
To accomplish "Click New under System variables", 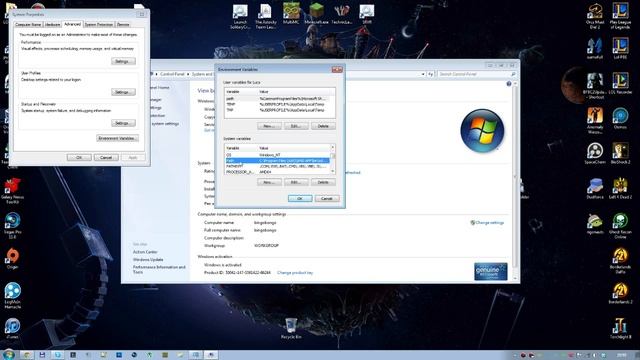I will (x=269, y=182).
